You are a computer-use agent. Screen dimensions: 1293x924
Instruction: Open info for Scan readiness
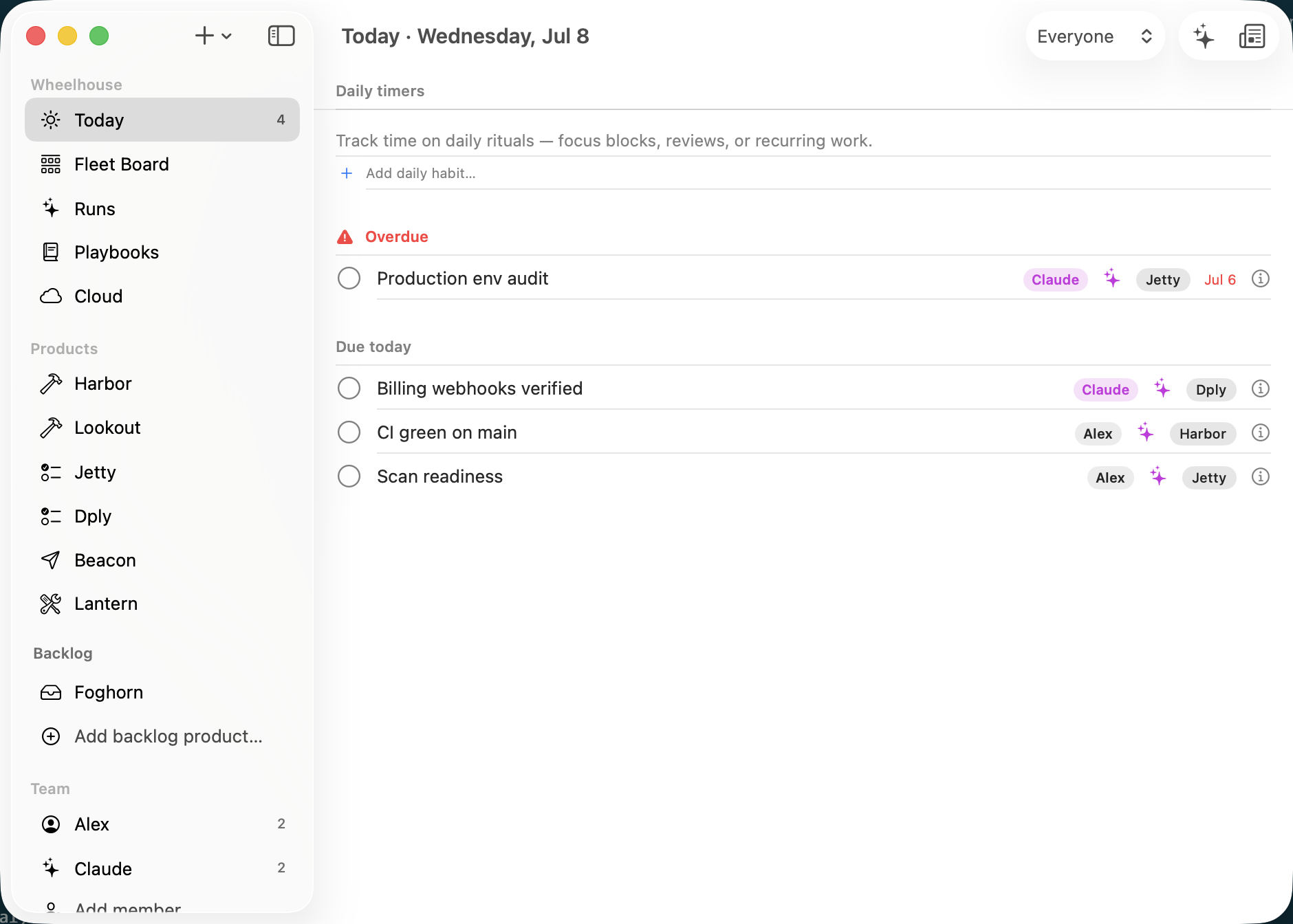click(1260, 476)
